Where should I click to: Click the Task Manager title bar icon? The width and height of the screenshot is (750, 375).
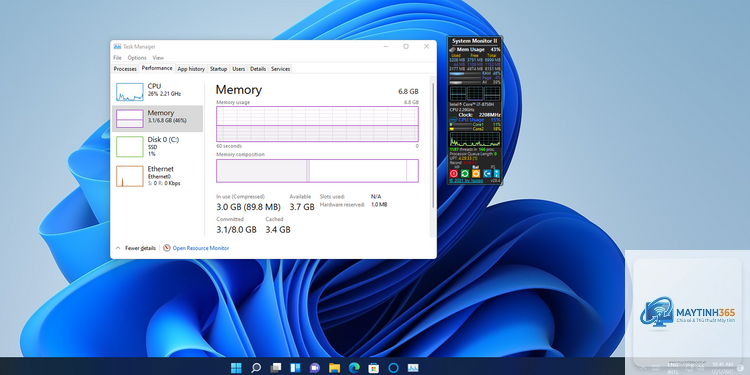click(x=117, y=46)
